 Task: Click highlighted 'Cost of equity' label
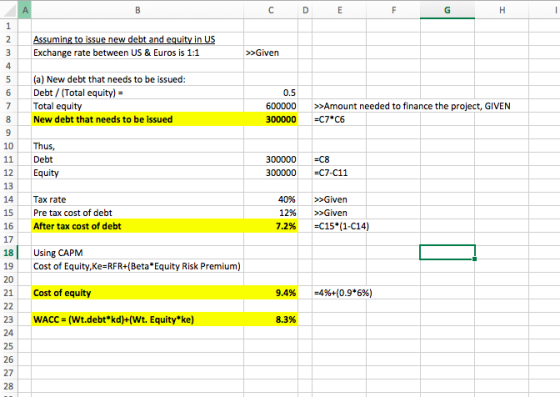pyautogui.click(x=138, y=293)
